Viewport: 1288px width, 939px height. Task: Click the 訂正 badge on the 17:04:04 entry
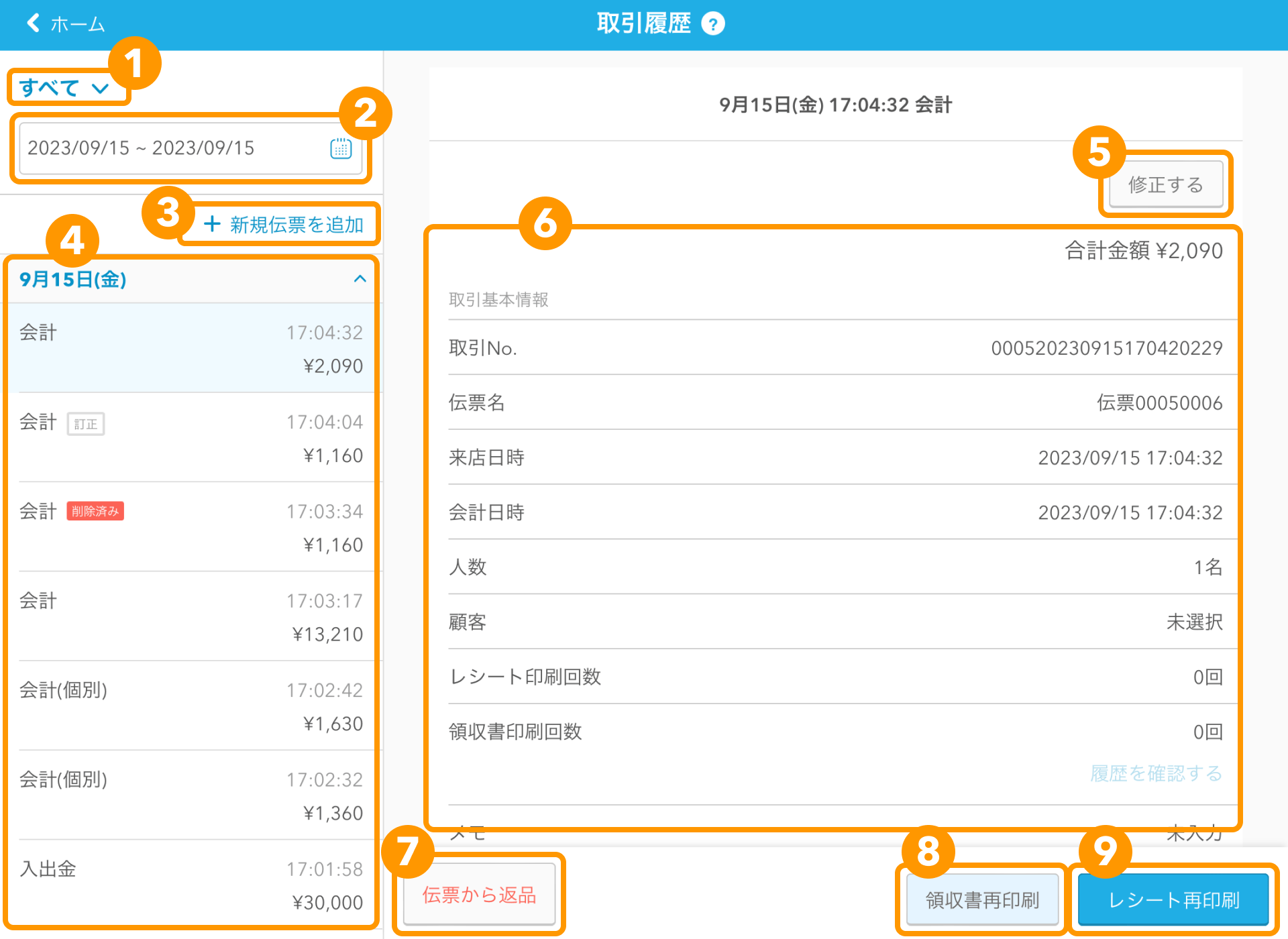pyautogui.click(x=86, y=424)
